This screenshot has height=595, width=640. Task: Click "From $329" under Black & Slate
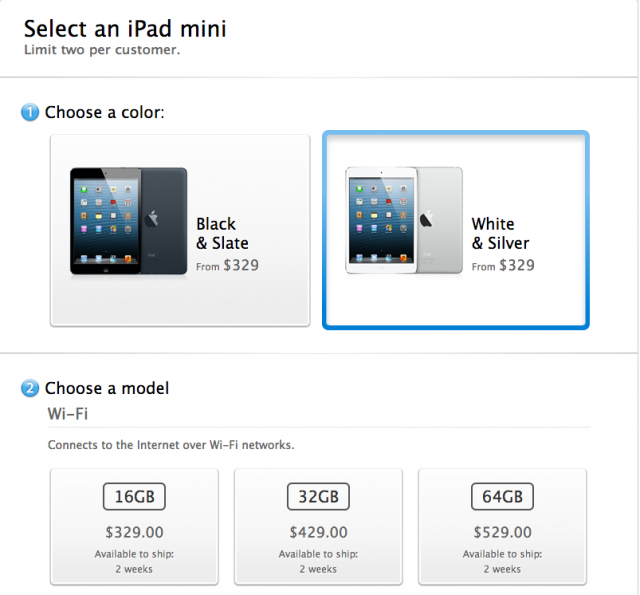click(227, 266)
